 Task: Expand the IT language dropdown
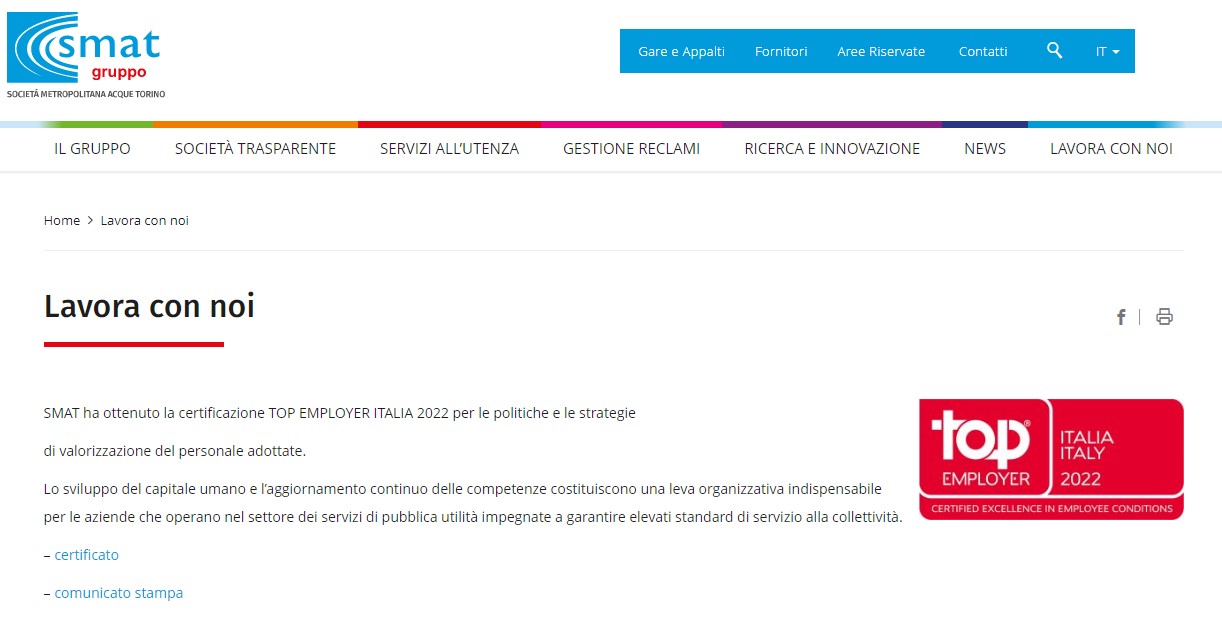1107,51
